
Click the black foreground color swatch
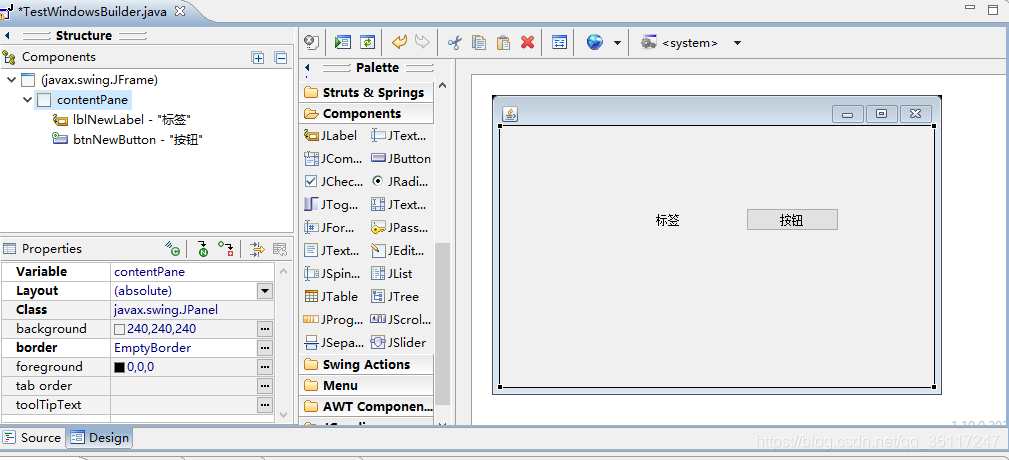(x=119, y=367)
